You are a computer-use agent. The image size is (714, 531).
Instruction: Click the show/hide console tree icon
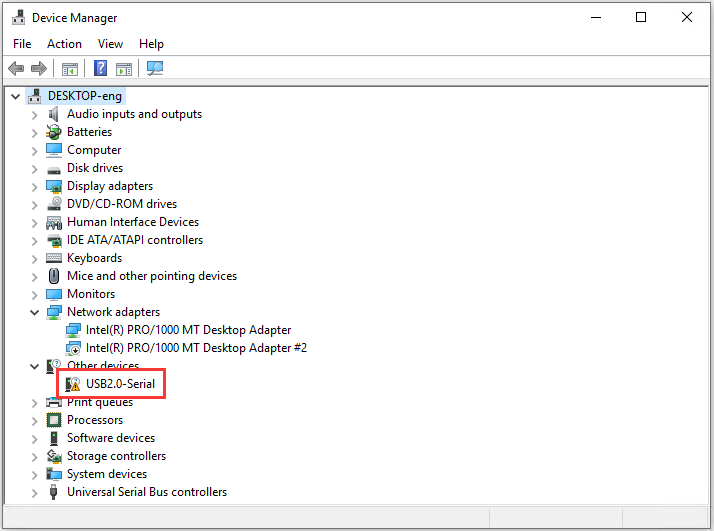tap(70, 69)
